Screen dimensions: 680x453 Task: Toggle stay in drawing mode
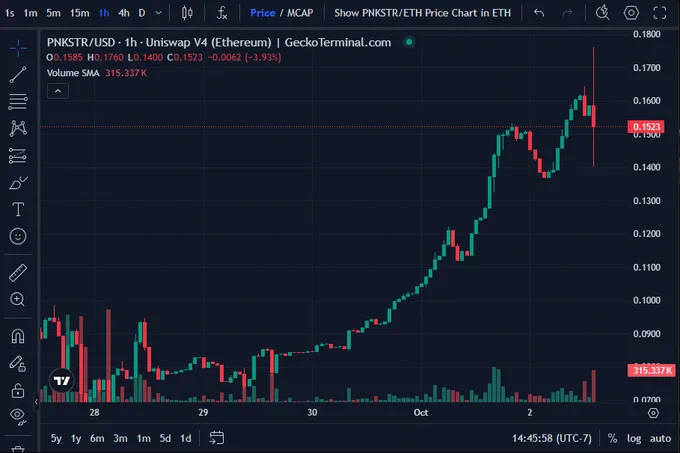click(18, 363)
